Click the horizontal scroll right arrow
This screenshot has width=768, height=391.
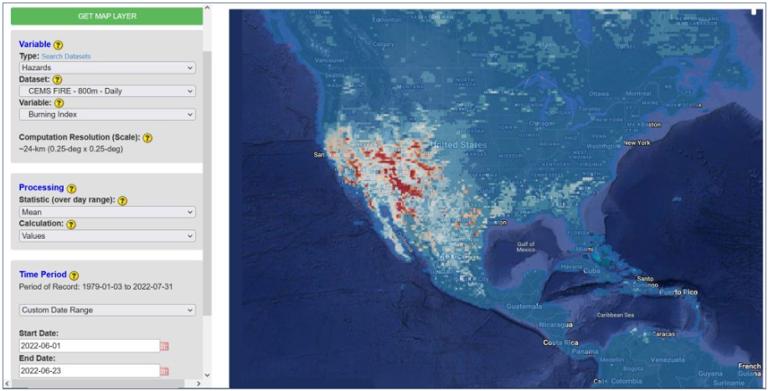tap(198, 384)
